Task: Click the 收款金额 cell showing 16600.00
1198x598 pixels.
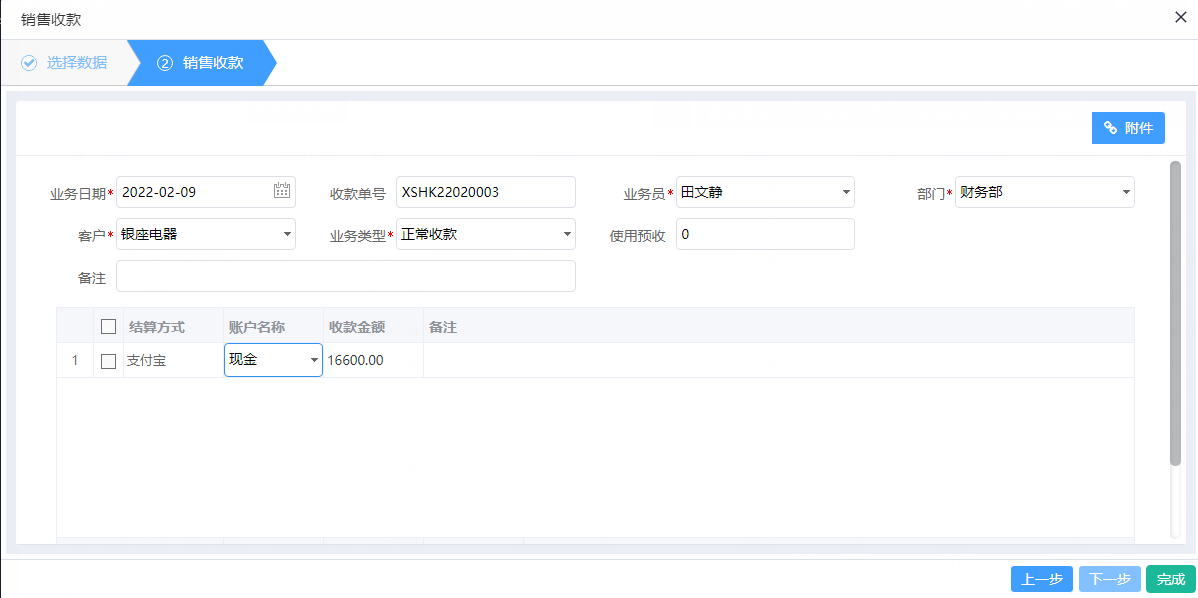Action: tap(373, 361)
